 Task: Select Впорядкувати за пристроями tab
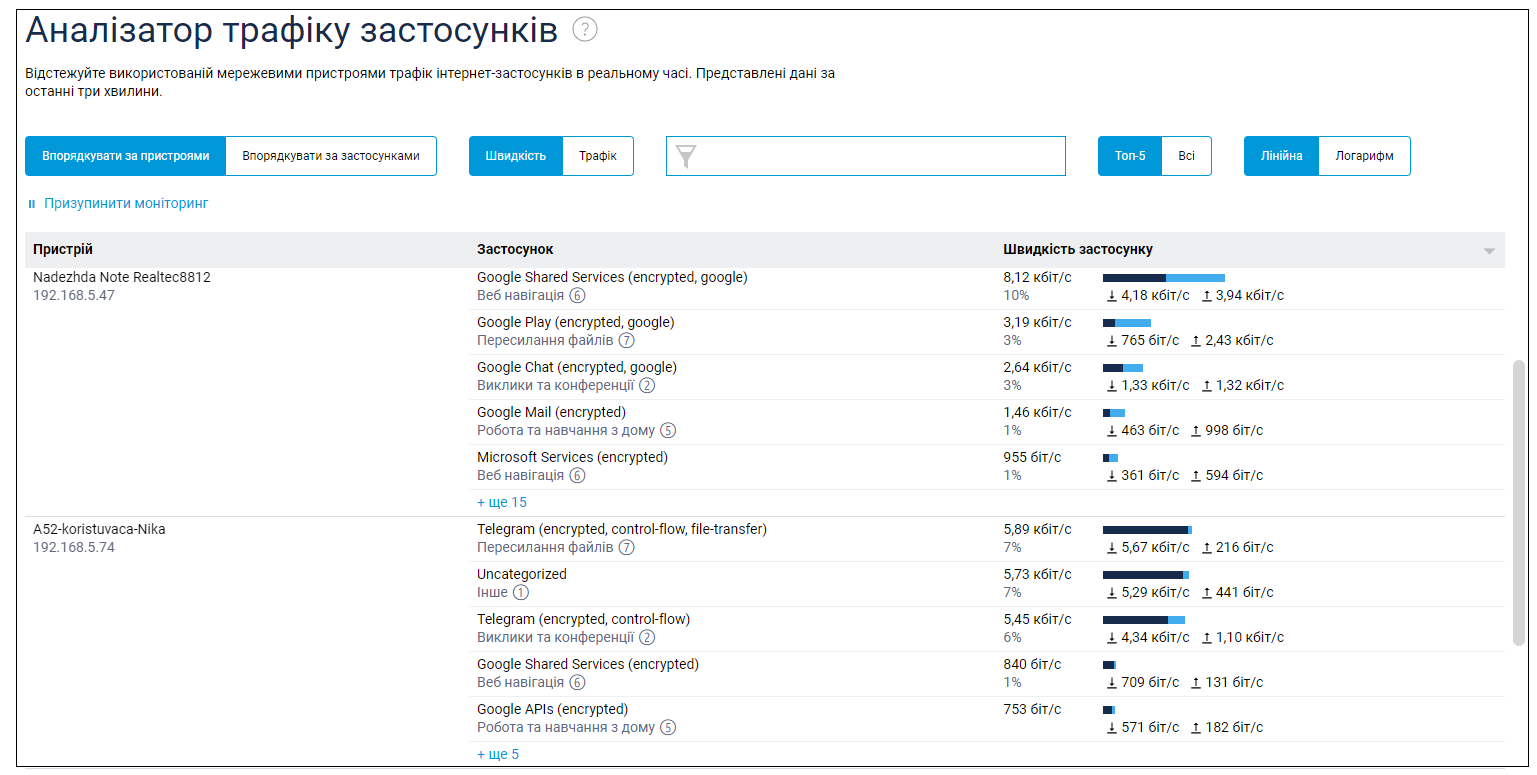pyautogui.click(x=126, y=156)
